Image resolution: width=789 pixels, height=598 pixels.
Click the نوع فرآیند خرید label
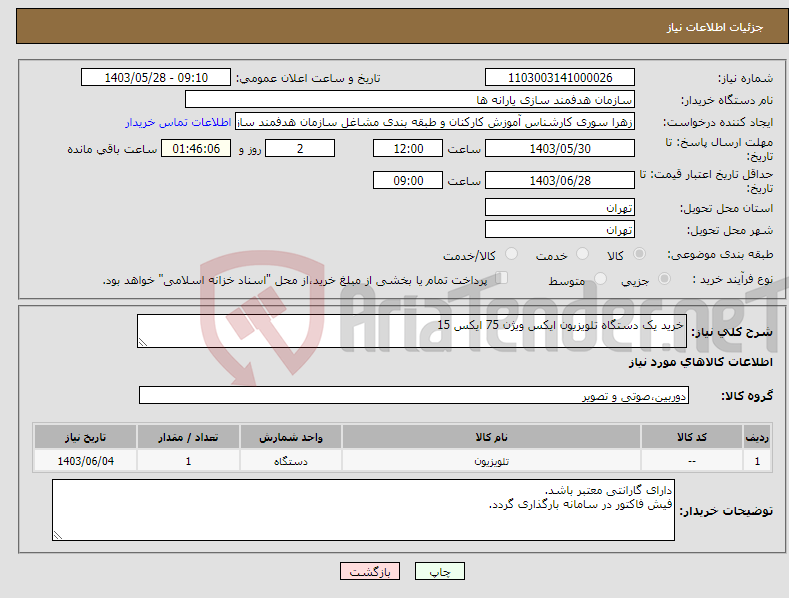(733, 279)
